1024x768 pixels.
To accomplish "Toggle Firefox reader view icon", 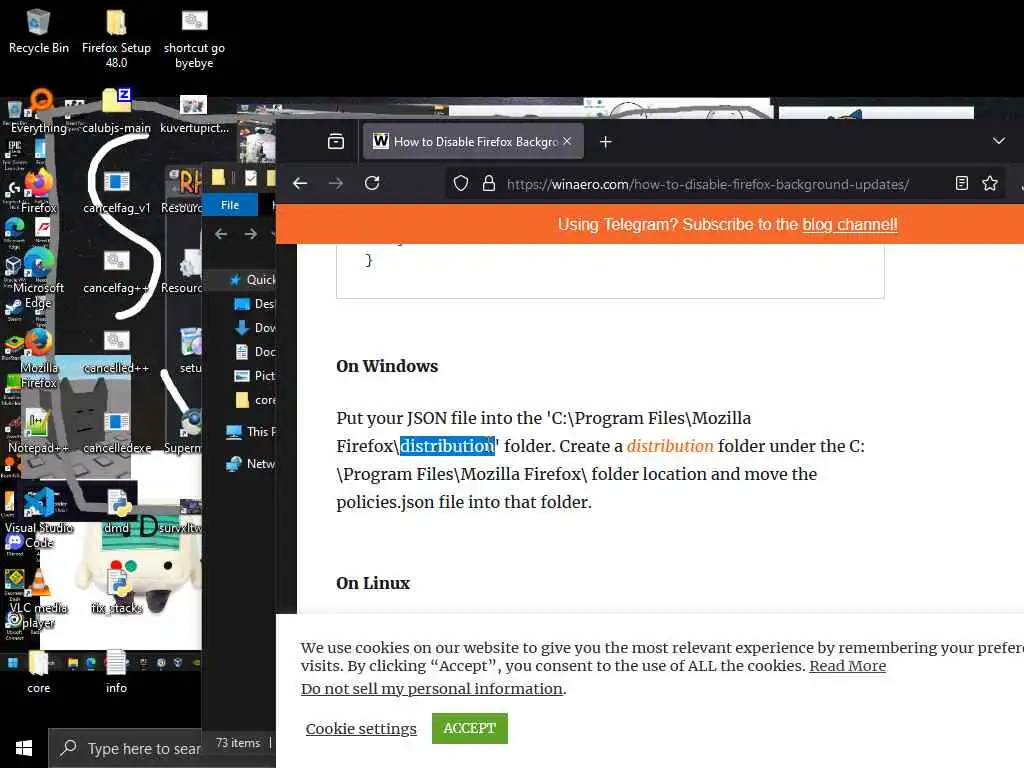I will [961, 184].
